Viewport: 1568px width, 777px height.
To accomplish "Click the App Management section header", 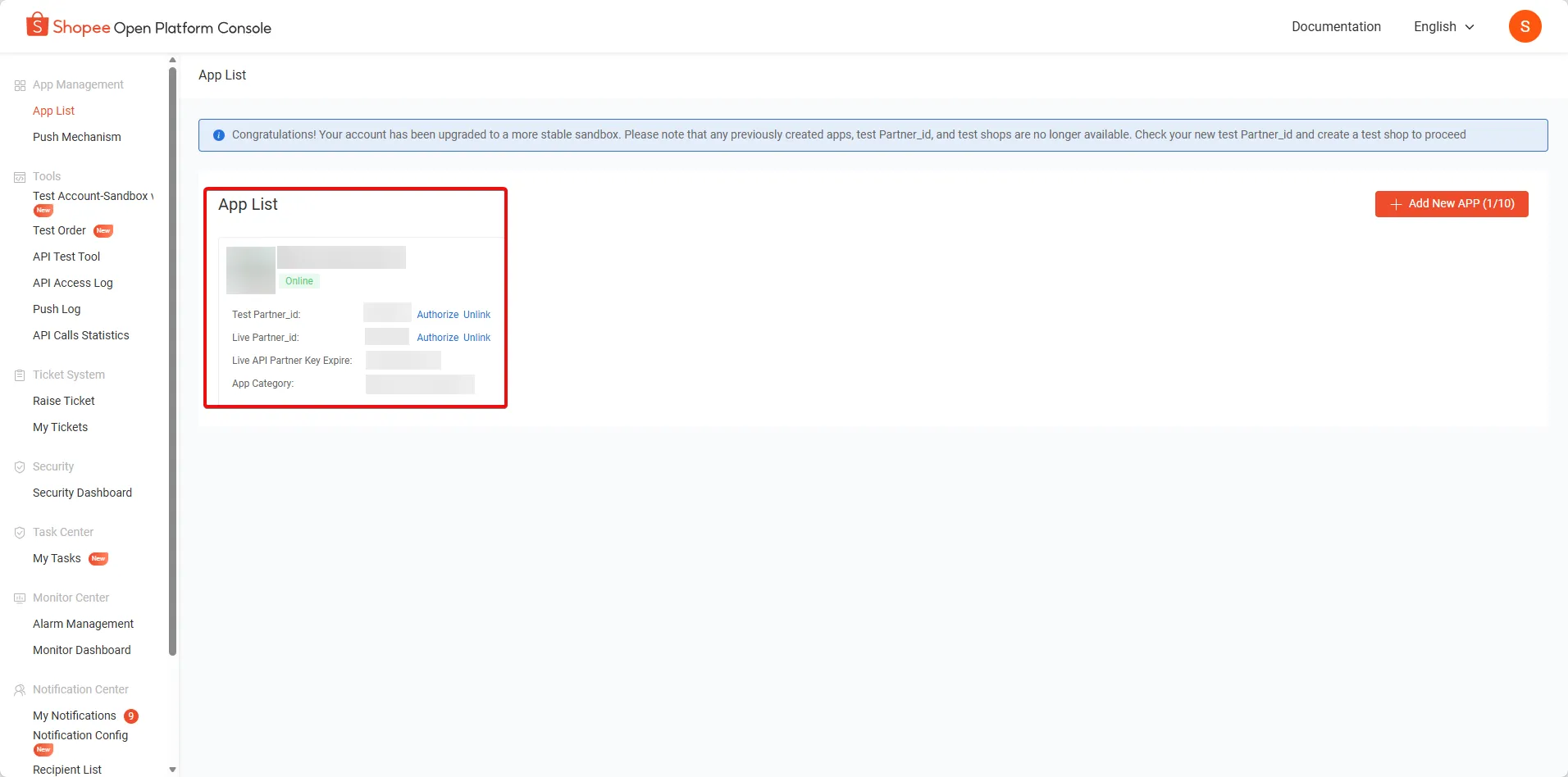I will point(78,85).
